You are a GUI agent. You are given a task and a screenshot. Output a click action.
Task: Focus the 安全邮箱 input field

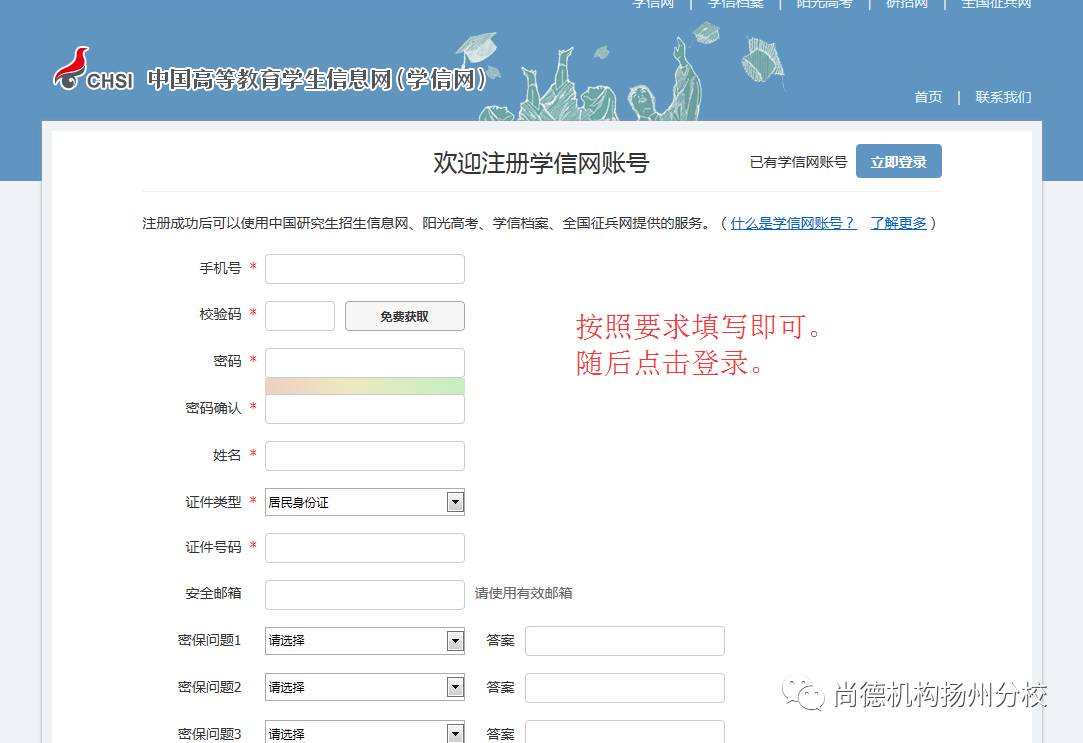[365, 595]
